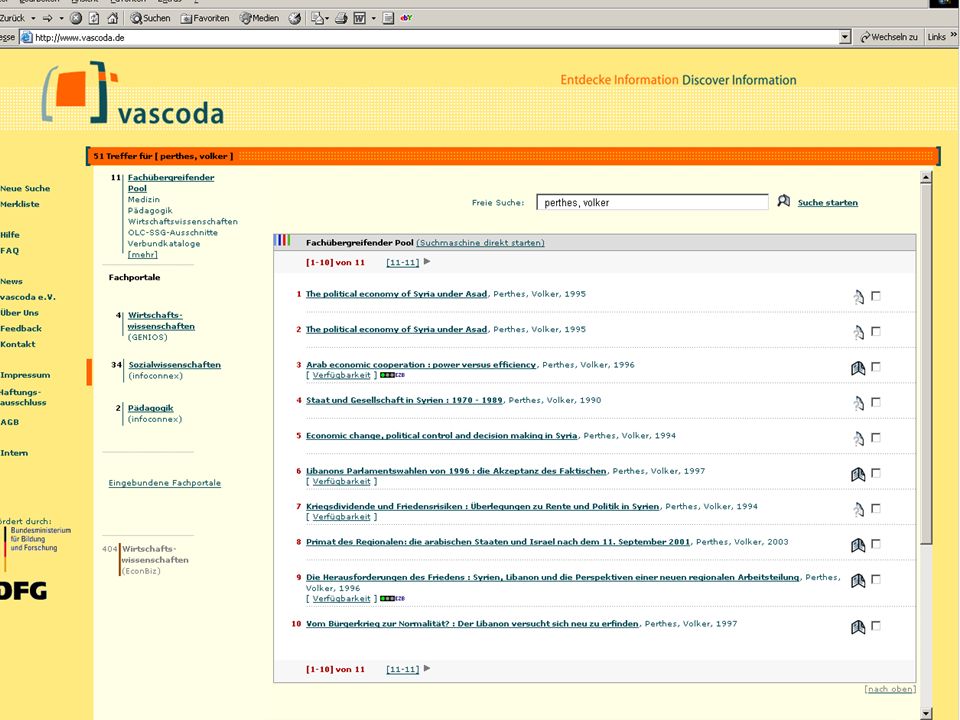The image size is (960, 720).
Task: Mark result 5 Economic change checkbox
Action: (x=876, y=438)
